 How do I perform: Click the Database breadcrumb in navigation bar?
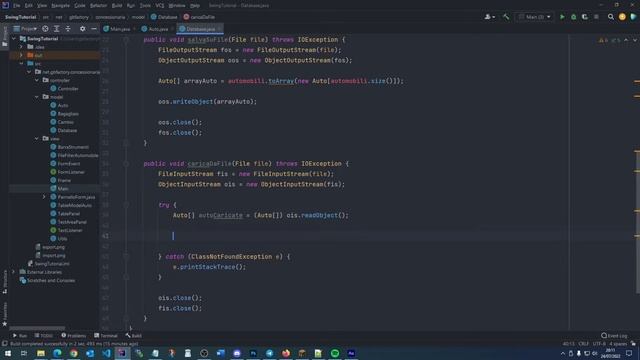click(164, 17)
